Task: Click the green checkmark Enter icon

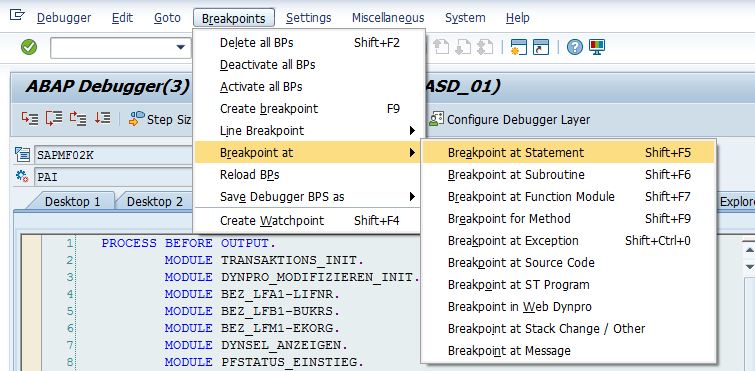Action: point(29,47)
